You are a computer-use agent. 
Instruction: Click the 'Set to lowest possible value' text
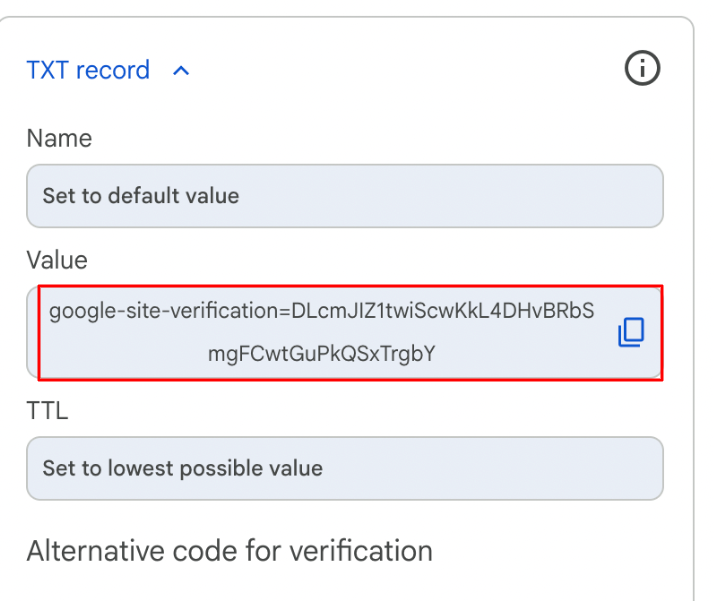pos(182,468)
